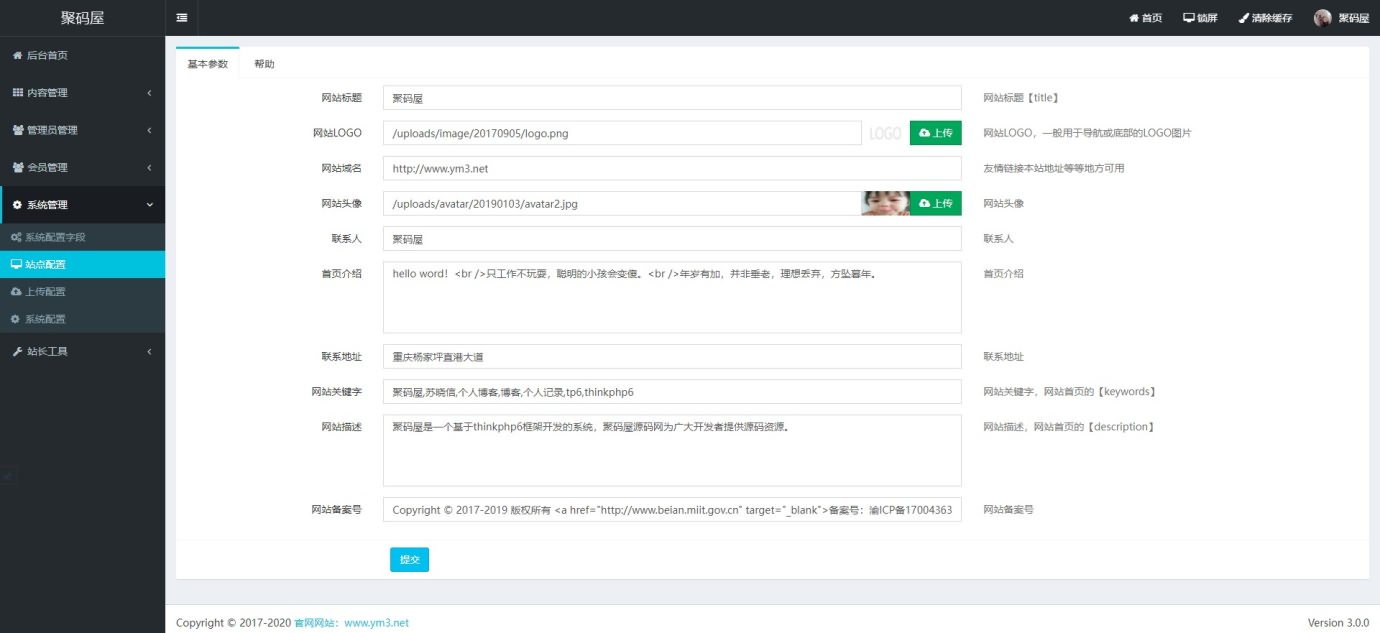The image size is (1380, 633).
Task: Click the cogs icon of 系统配置字段
Action: click(16, 238)
